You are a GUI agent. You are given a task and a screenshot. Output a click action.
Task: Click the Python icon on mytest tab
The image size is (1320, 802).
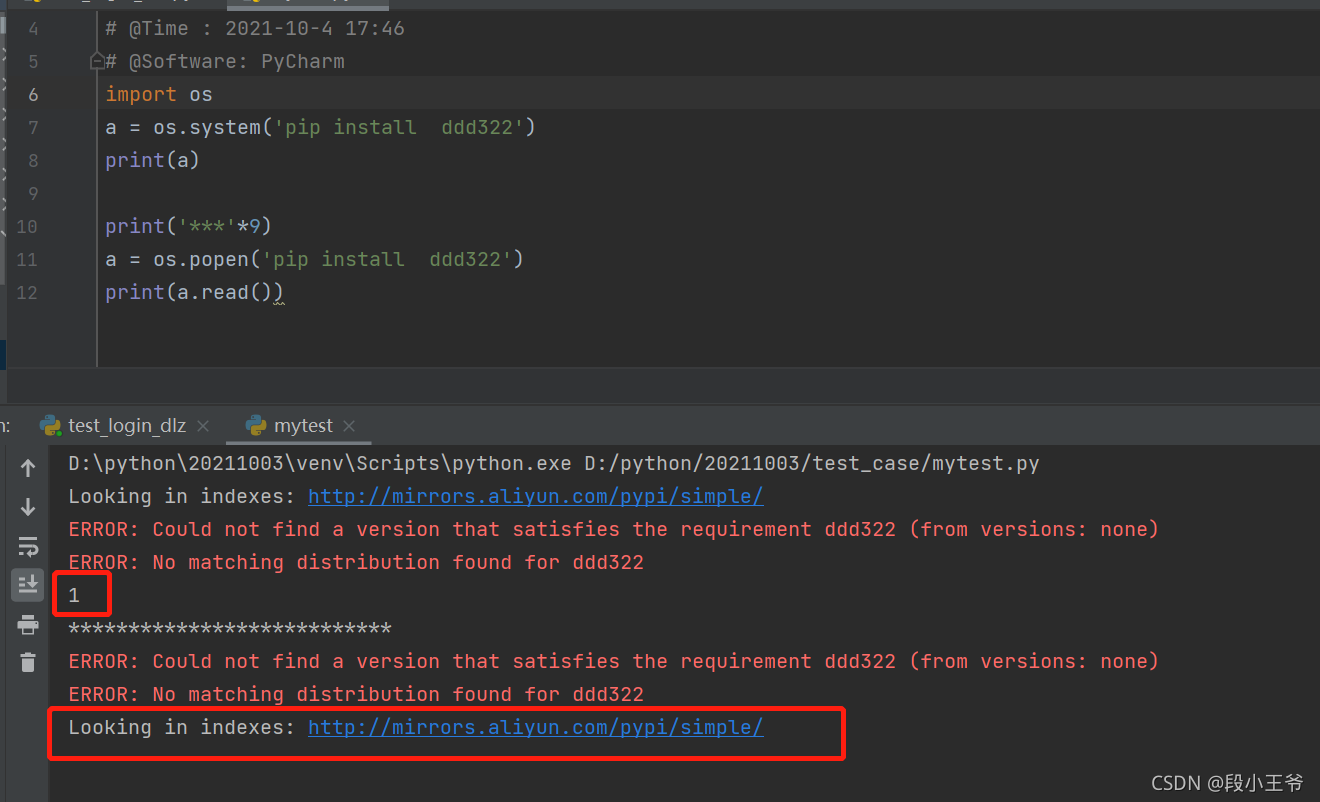point(256,426)
